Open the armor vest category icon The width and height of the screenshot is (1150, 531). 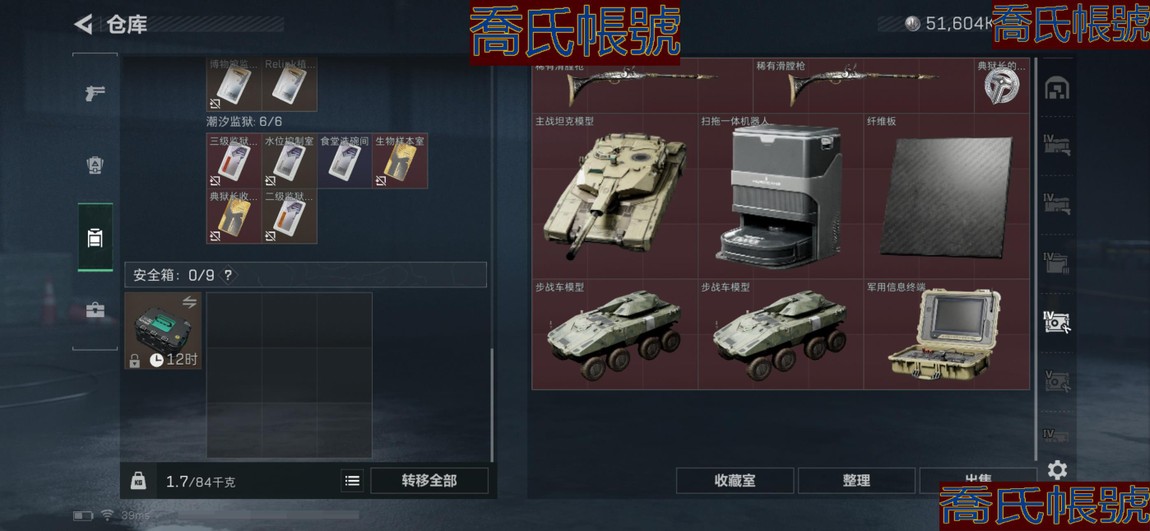pos(95,165)
